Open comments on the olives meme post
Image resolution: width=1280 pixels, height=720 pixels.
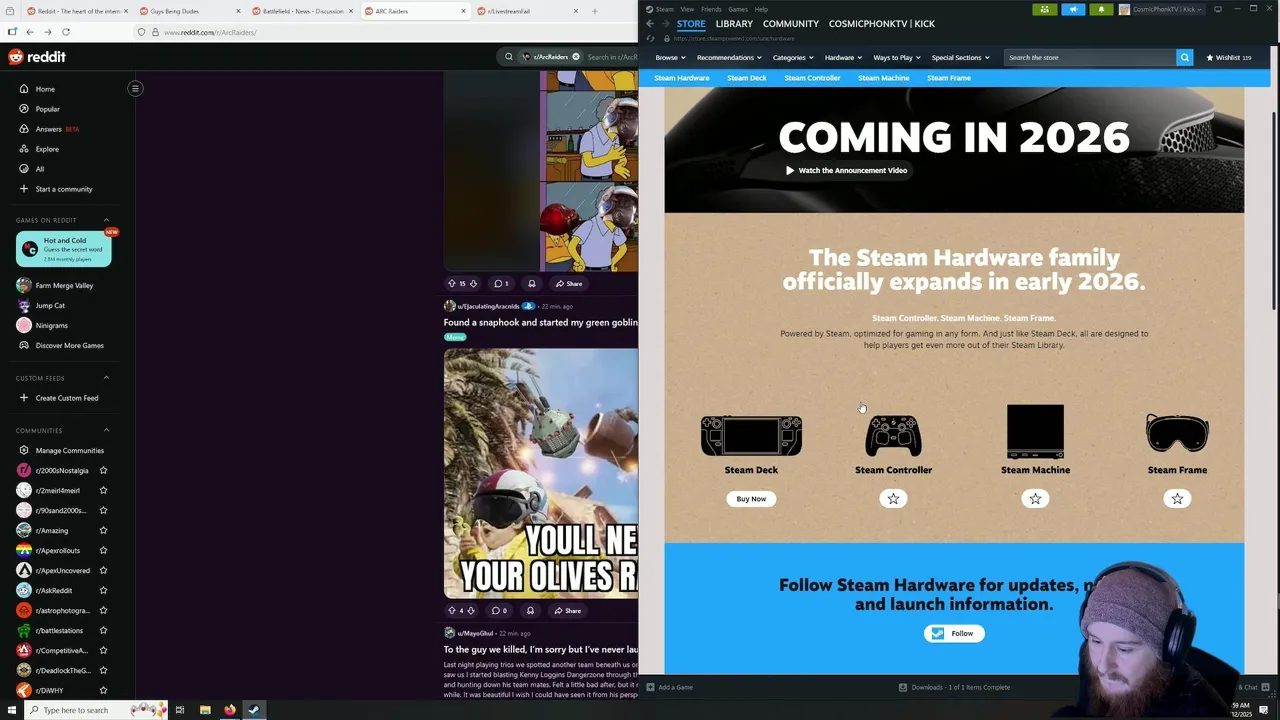(499, 610)
